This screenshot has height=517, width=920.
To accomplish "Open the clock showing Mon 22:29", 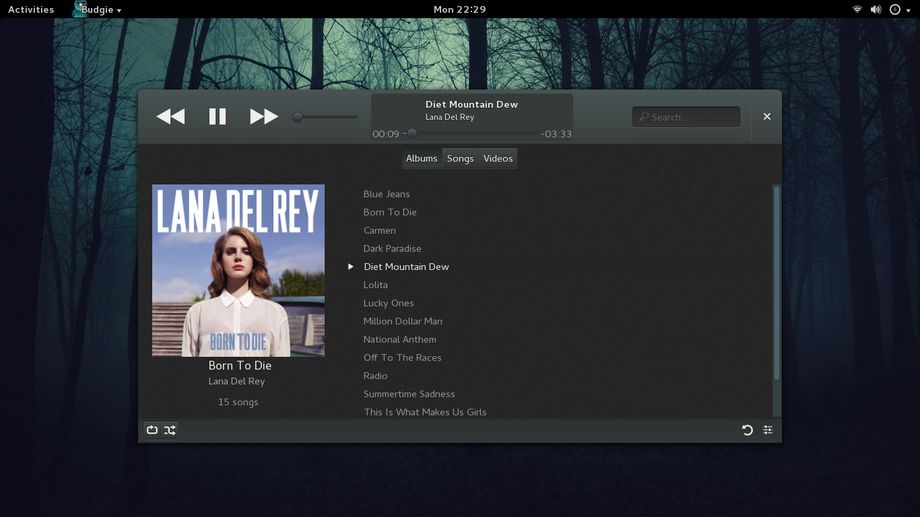I will click(459, 9).
